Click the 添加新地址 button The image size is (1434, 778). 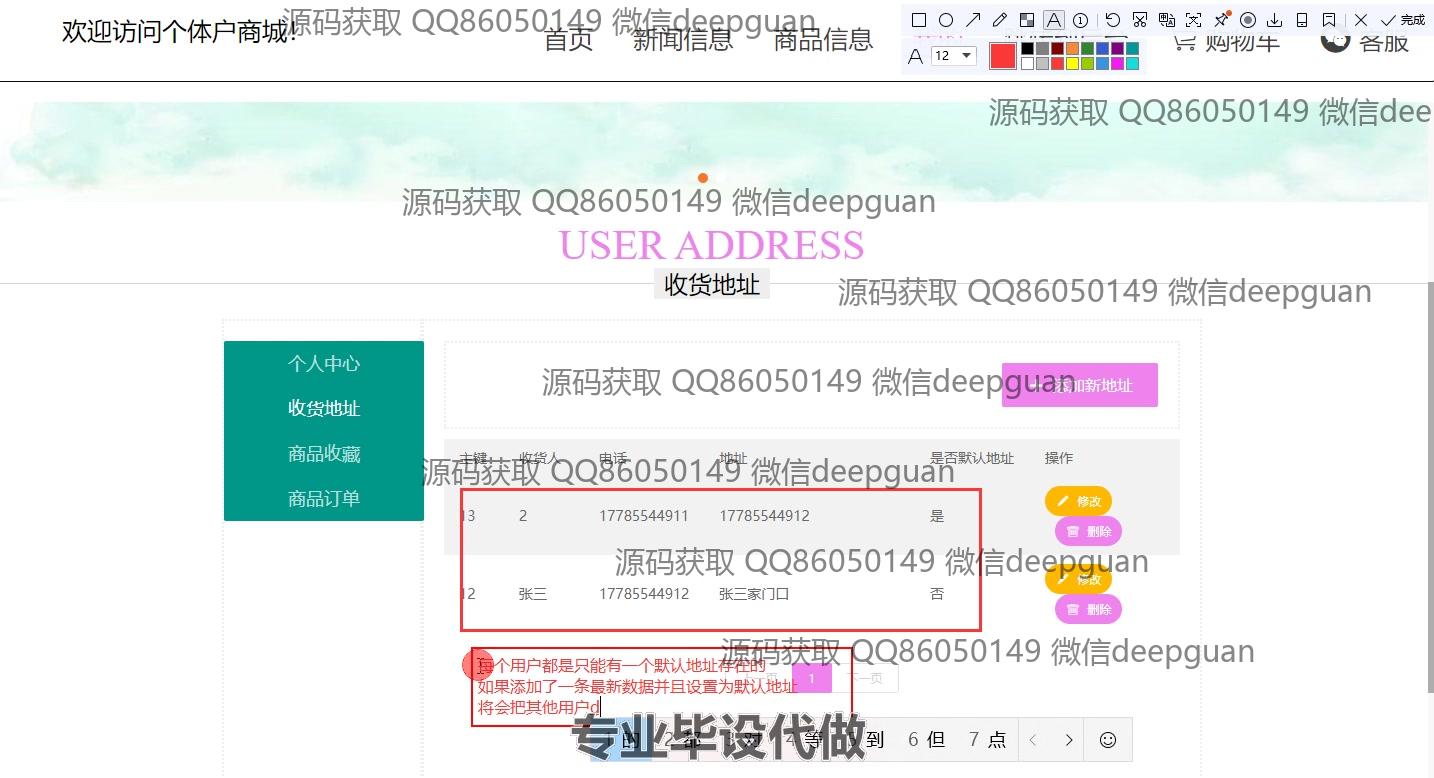pyautogui.click(x=1080, y=385)
